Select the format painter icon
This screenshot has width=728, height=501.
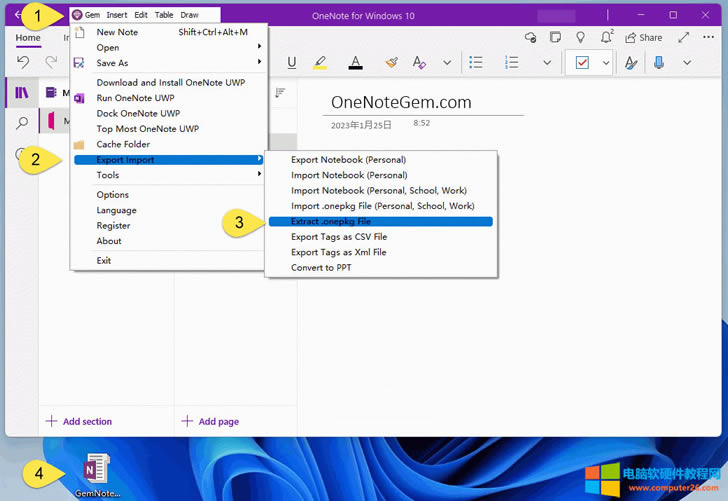391,62
